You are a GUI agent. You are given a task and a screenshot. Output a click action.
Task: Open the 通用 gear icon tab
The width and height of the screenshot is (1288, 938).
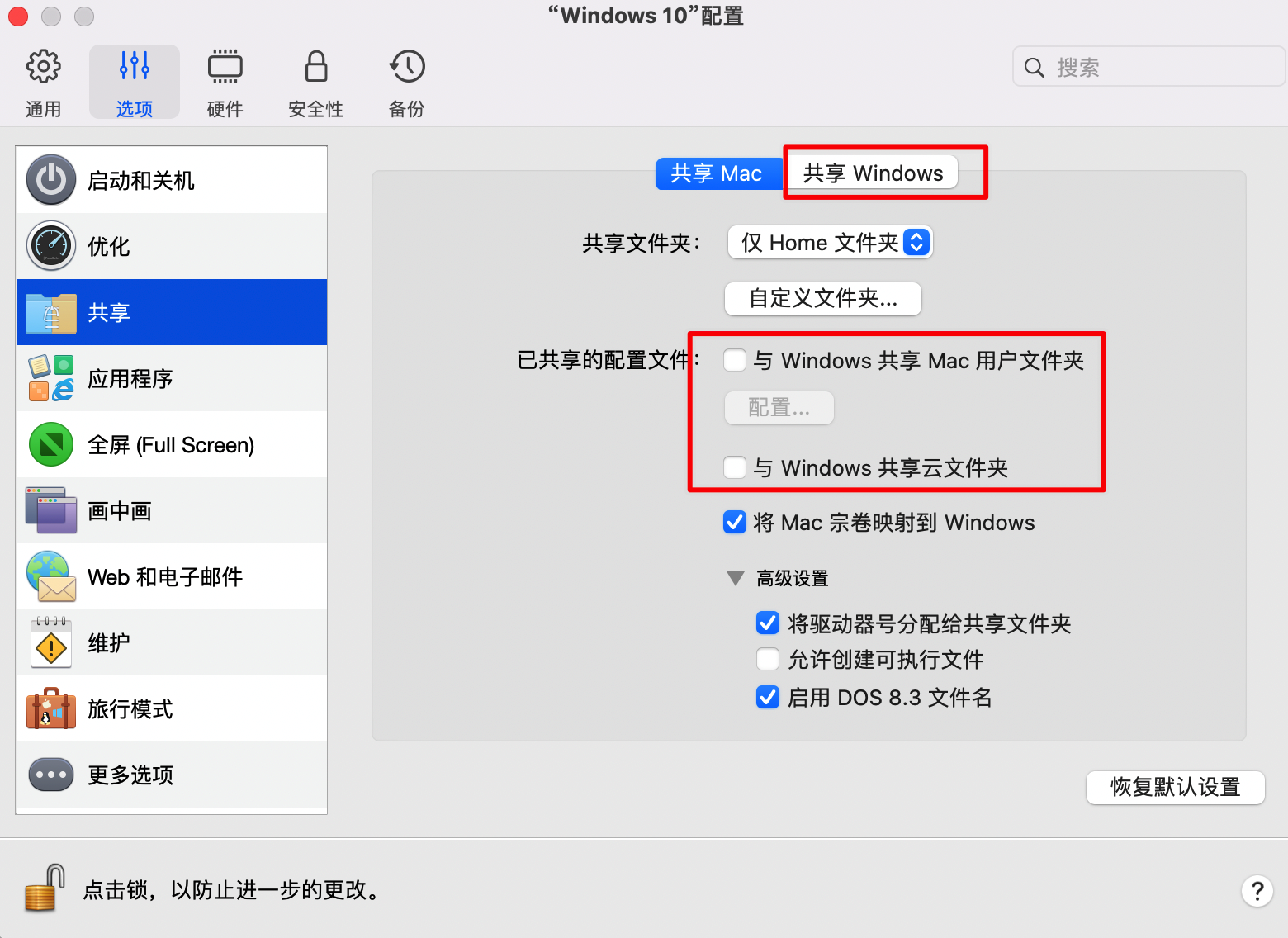(x=43, y=67)
